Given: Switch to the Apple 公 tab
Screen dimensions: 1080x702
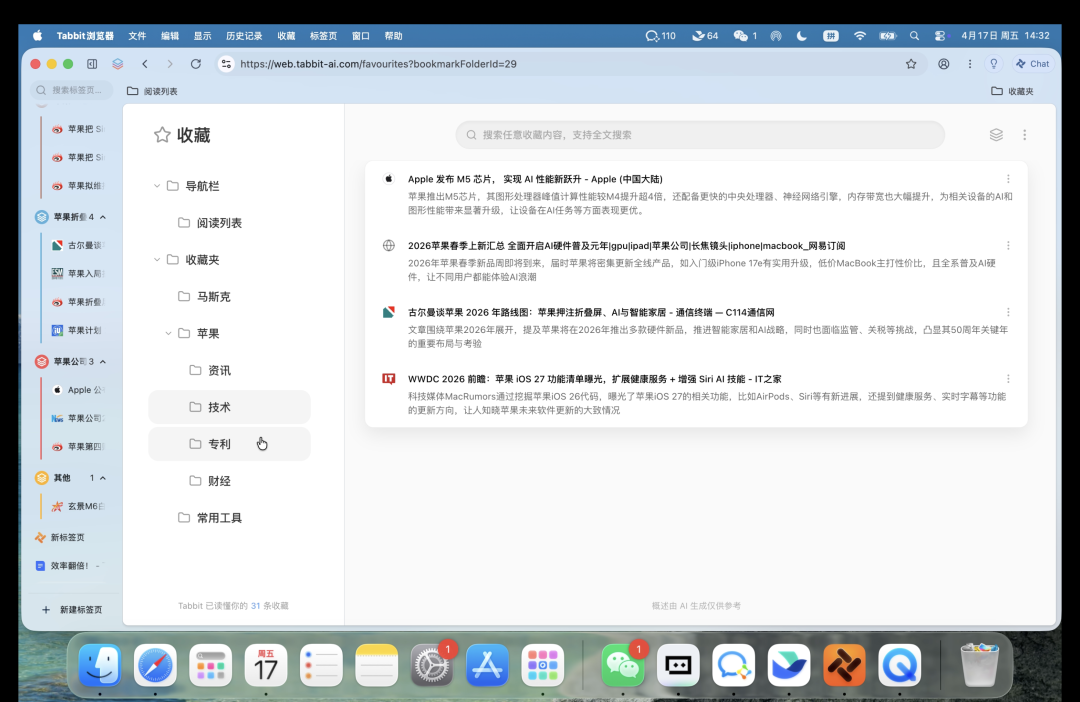Looking at the screenshot, I should pyautogui.click(x=78, y=390).
